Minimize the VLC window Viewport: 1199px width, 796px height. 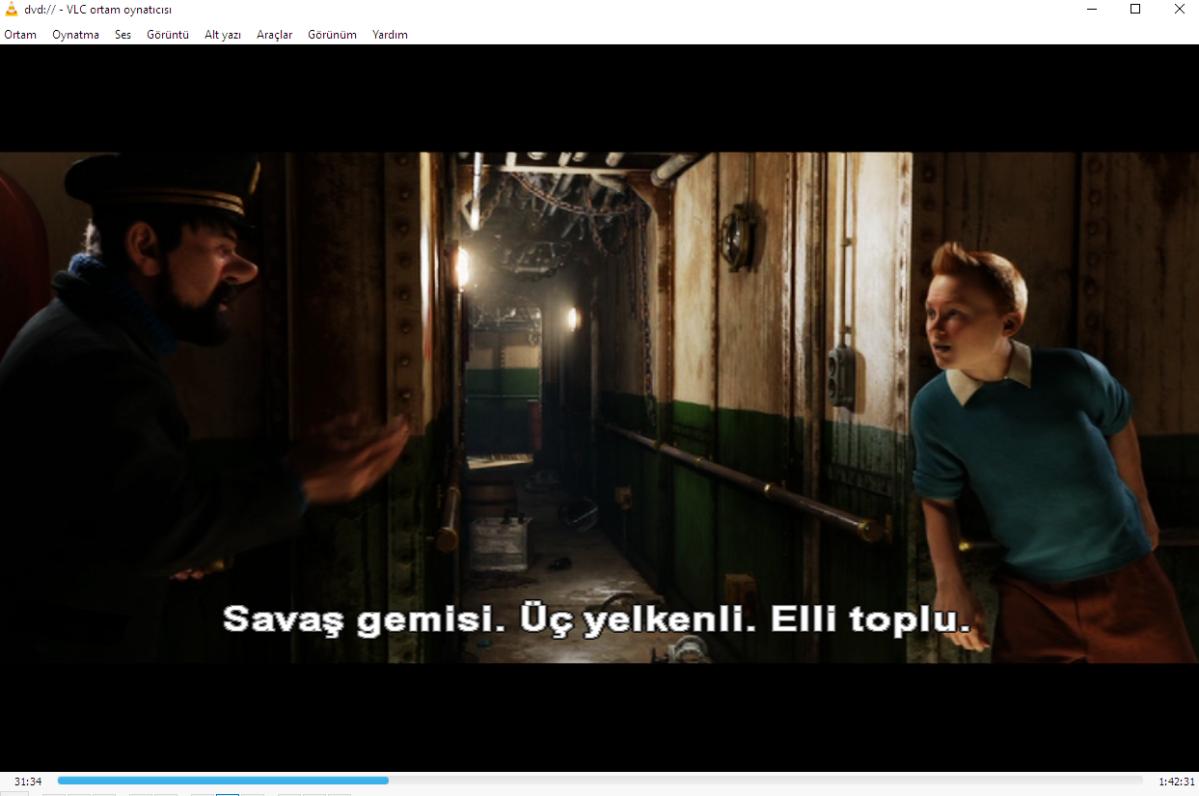coord(1092,9)
